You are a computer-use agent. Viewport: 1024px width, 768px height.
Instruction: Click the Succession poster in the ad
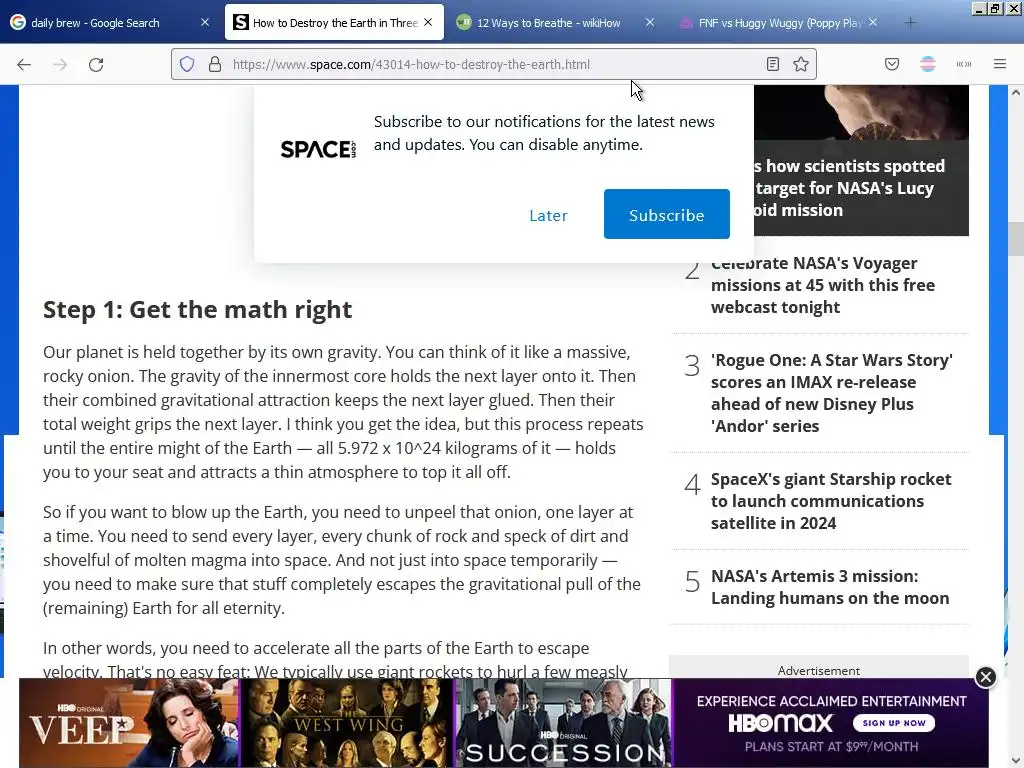pos(563,722)
